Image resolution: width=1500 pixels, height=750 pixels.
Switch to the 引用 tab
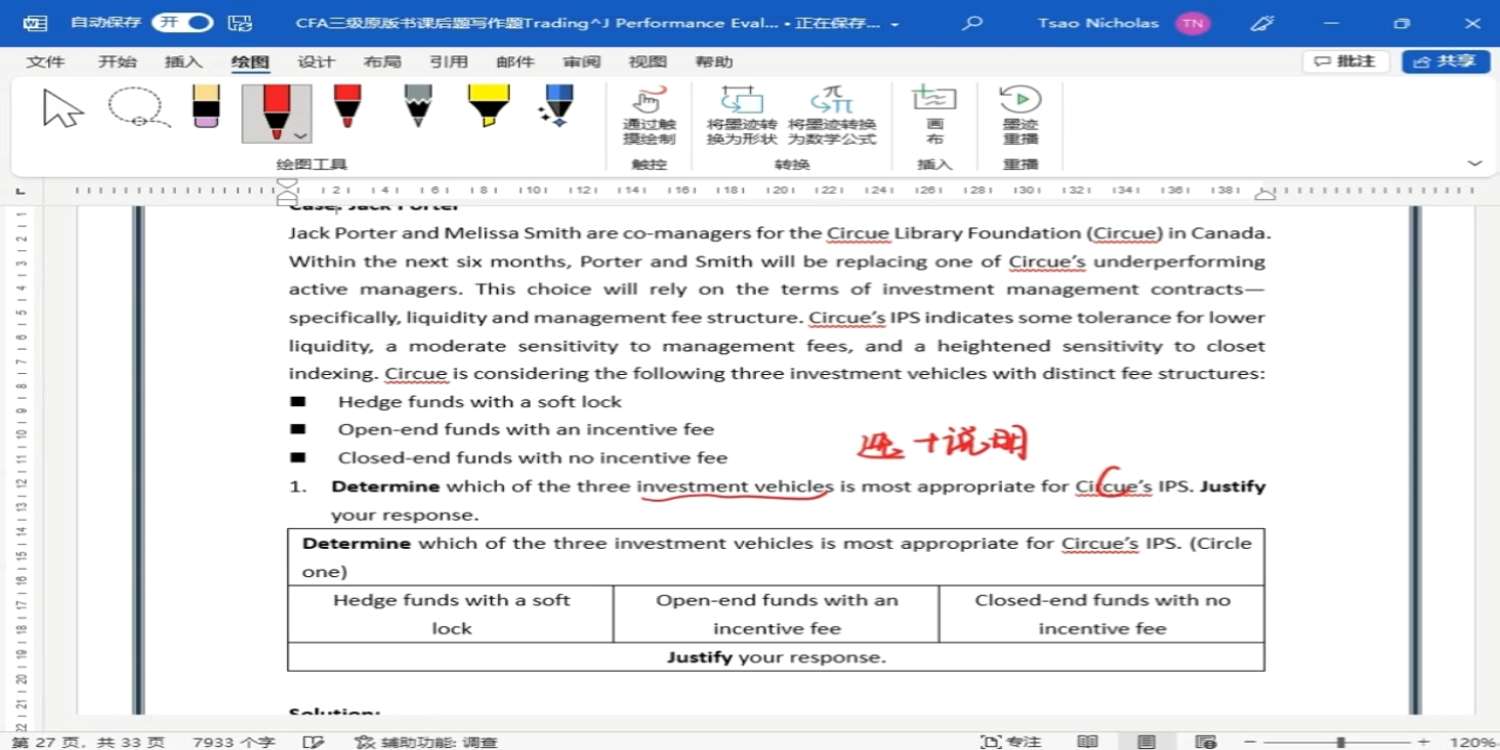pos(448,62)
